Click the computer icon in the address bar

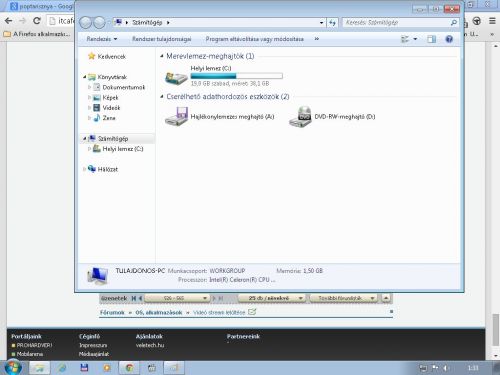click(x=118, y=22)
